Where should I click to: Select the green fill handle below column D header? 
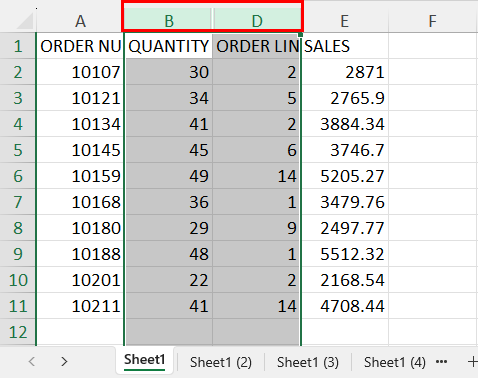301,34
